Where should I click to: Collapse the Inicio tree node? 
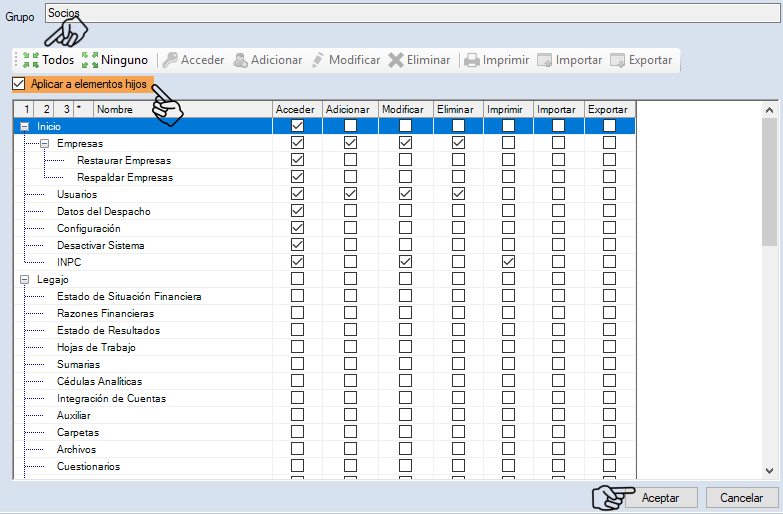click(x=24, y=126)
